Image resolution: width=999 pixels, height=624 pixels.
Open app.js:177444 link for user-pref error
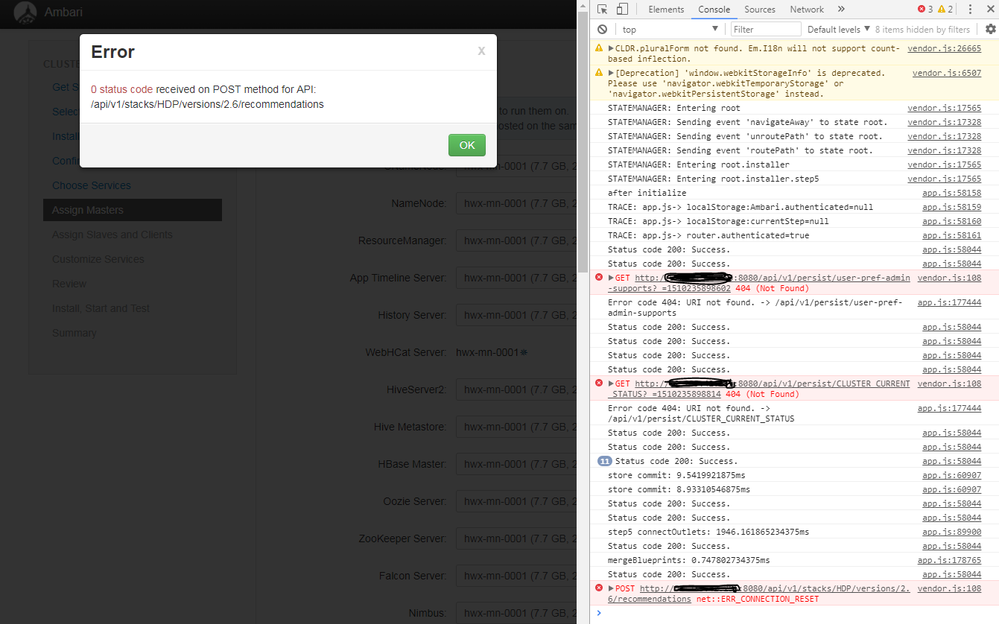(x=949, y=303)
